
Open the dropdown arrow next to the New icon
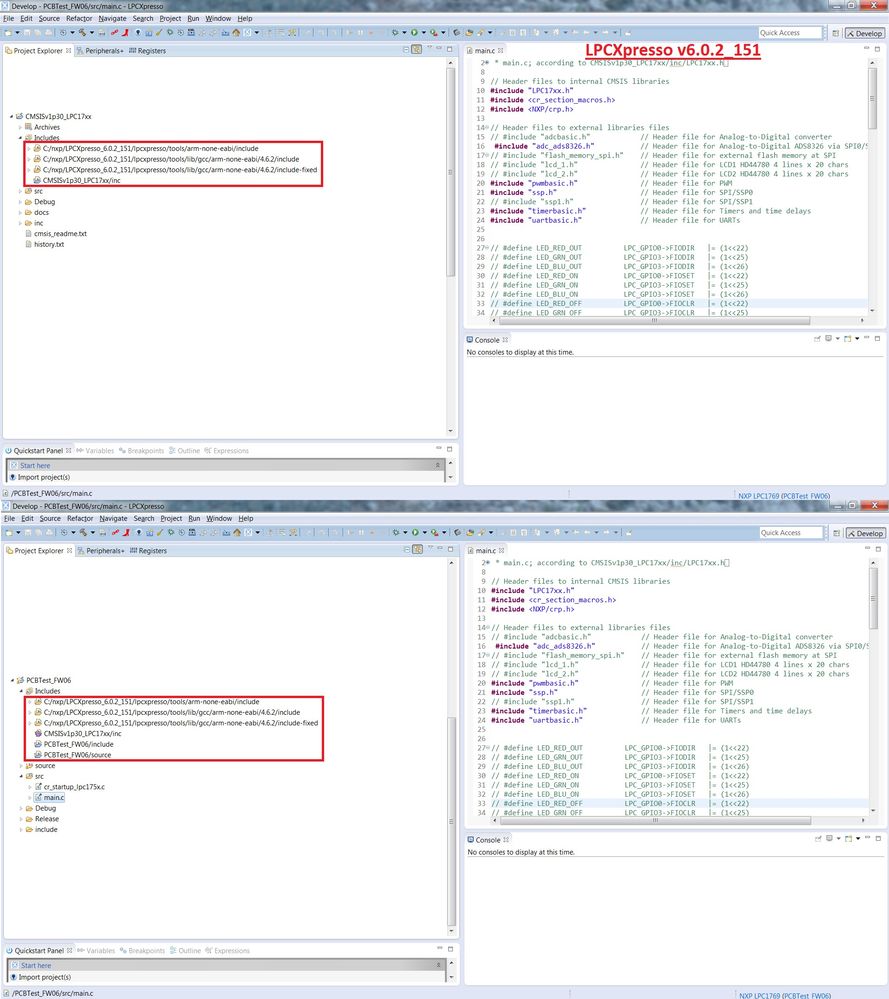coord(17,33)
